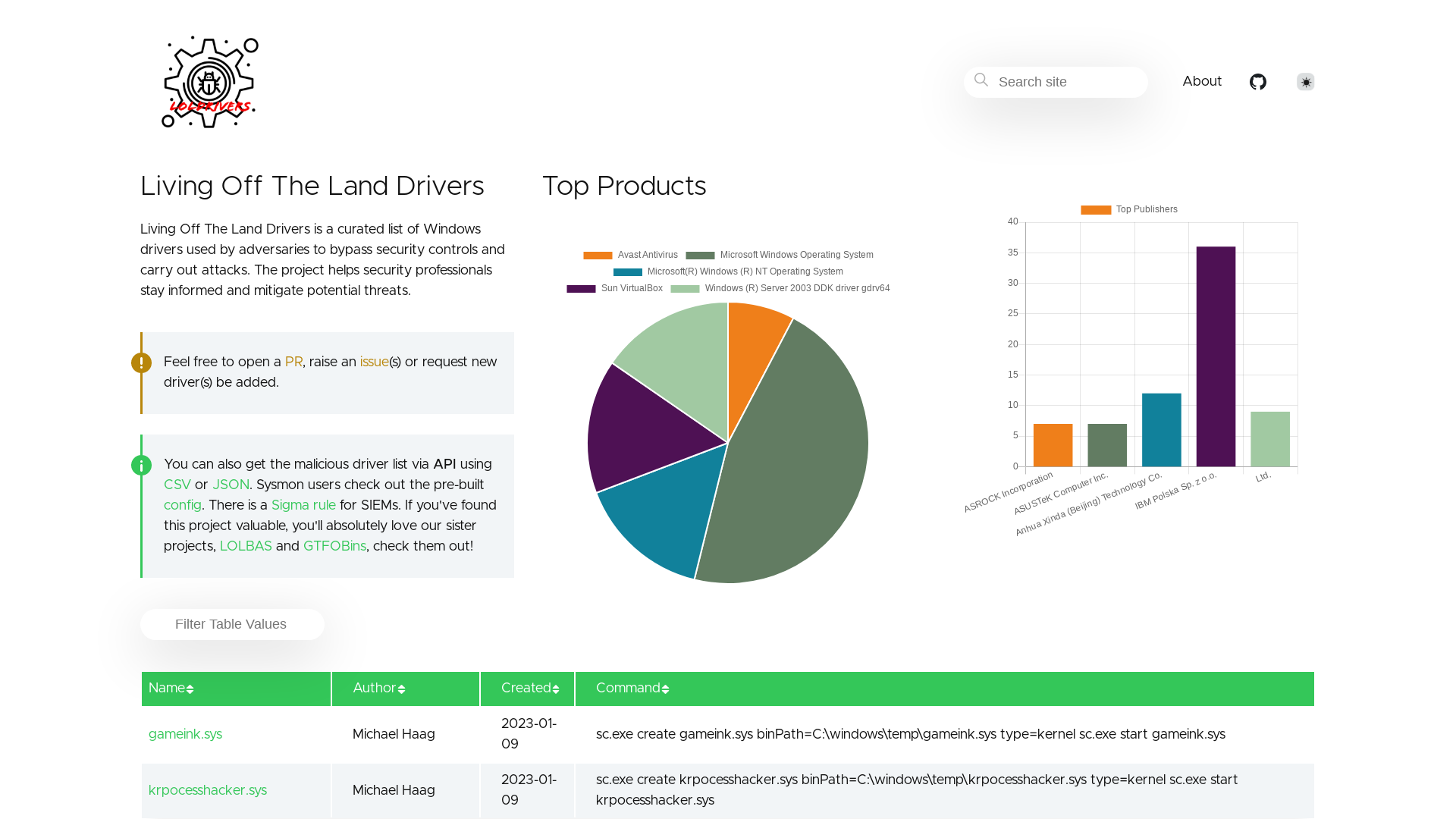Open the Sigma rule link

pyautogui.click(x=303, y=505)
